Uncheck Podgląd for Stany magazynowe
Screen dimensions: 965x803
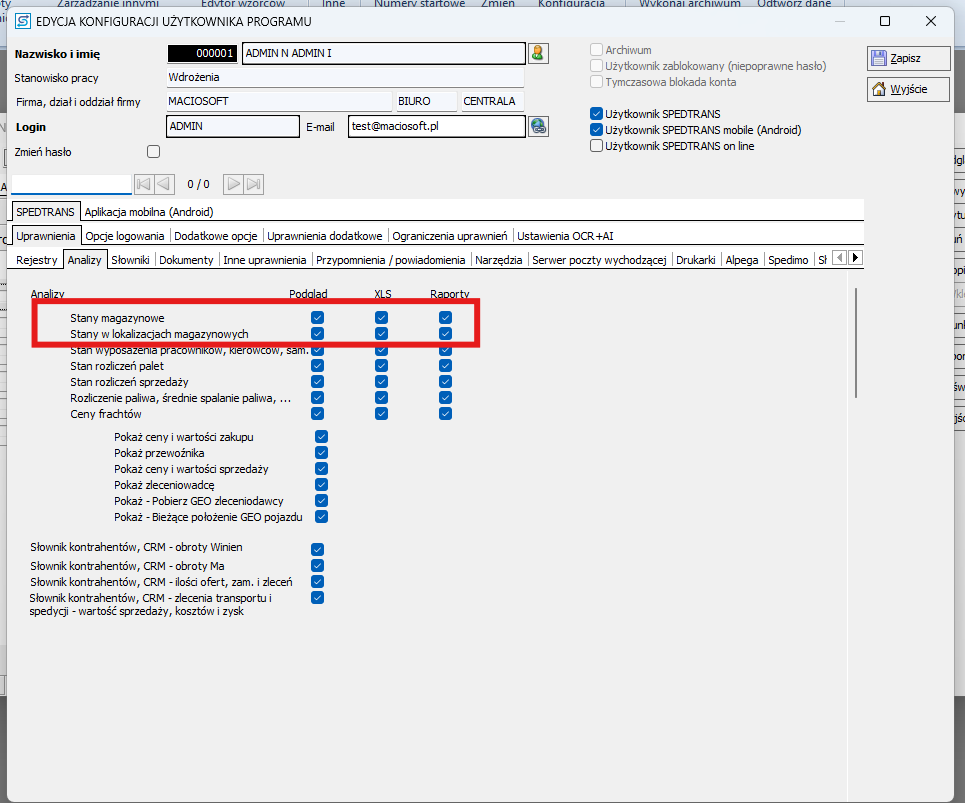[x=318, y=318]
